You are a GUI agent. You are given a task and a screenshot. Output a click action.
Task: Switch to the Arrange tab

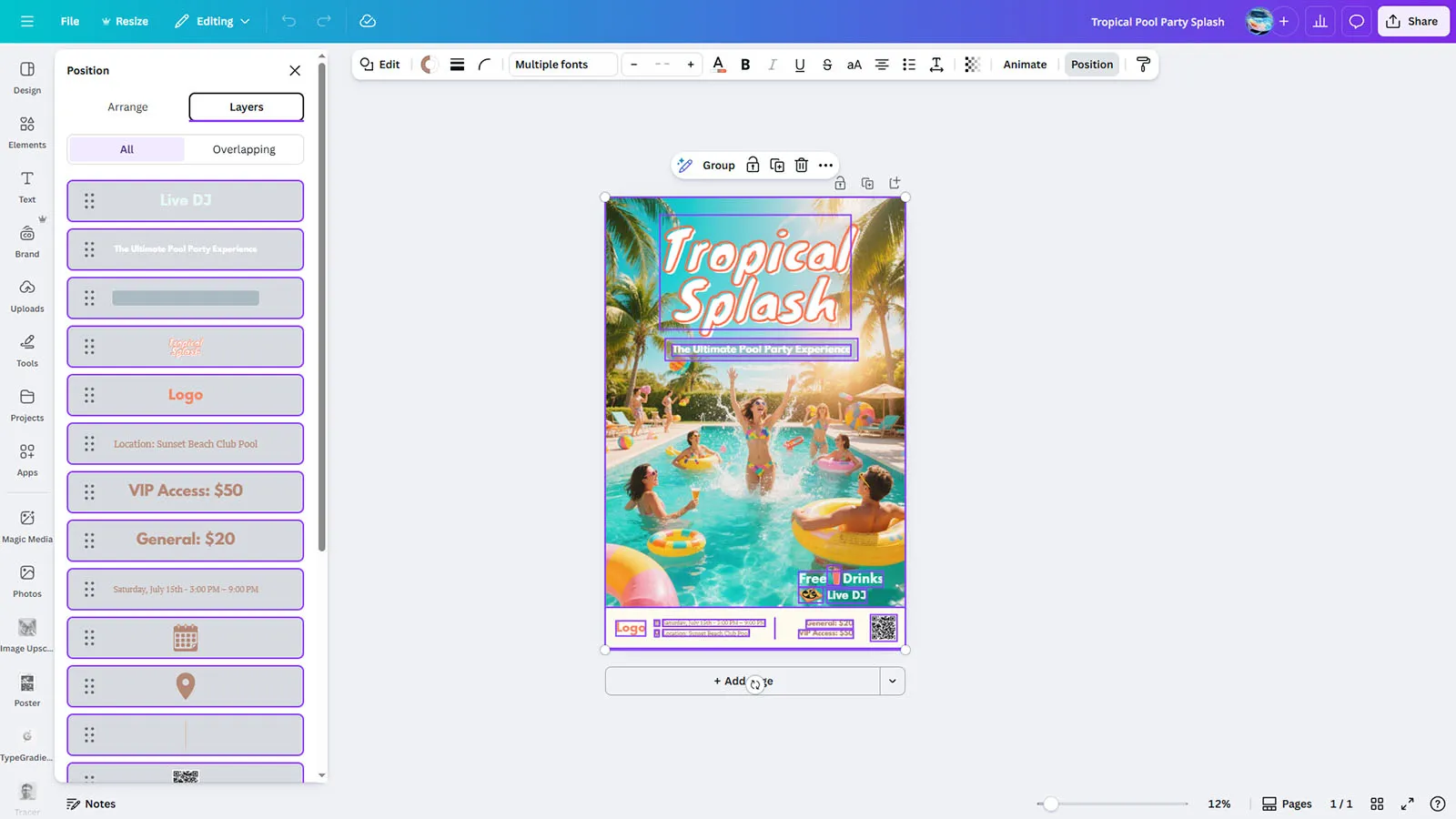127,107
